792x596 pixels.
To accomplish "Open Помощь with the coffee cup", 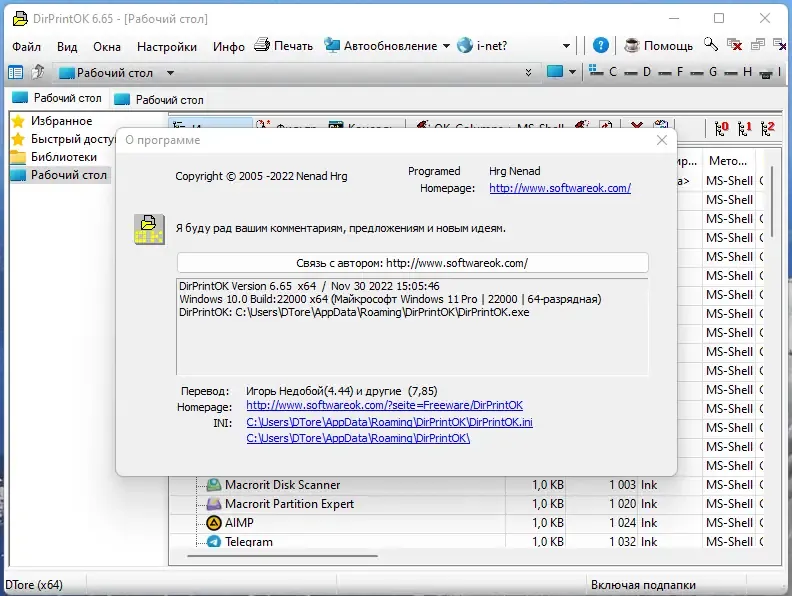I will 659,45.
